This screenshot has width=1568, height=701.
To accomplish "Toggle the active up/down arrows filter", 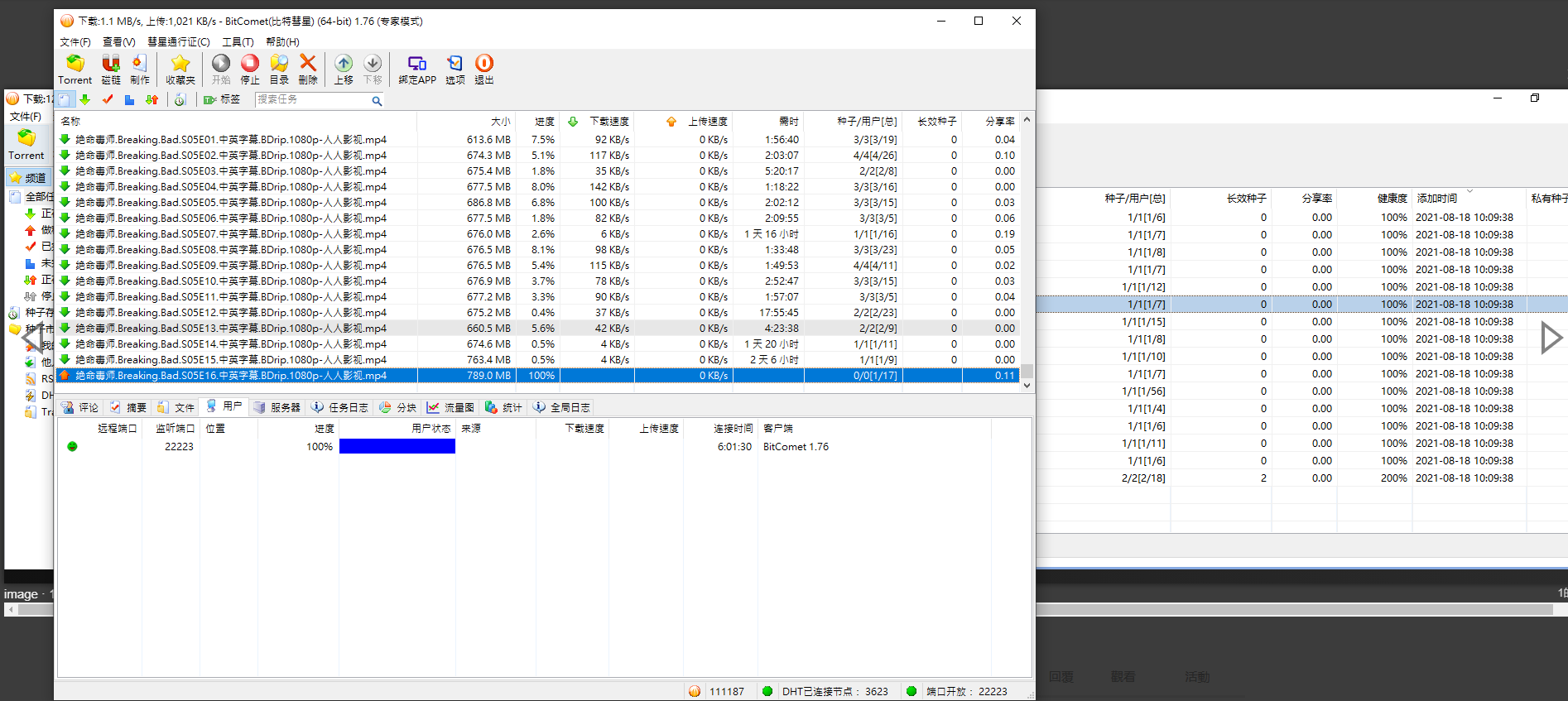I will 152,99.
